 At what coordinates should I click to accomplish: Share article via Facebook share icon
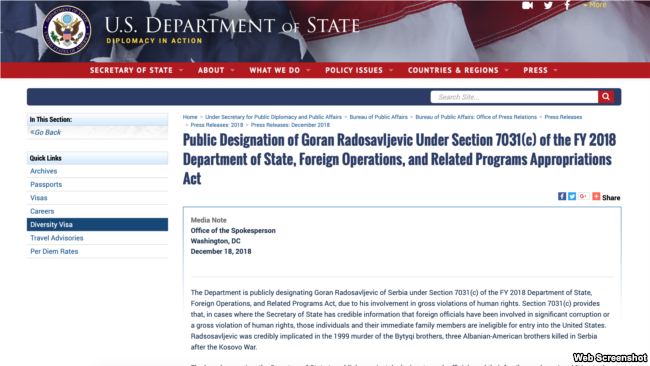point(562,196)
